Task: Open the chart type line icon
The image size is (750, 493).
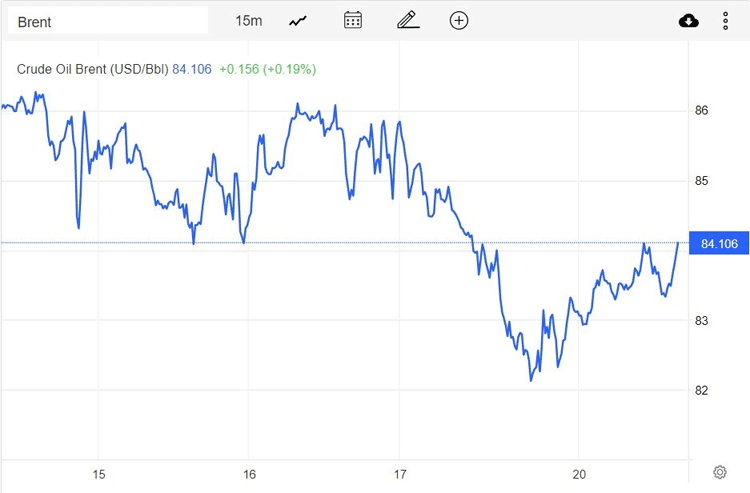Action: 298,21
